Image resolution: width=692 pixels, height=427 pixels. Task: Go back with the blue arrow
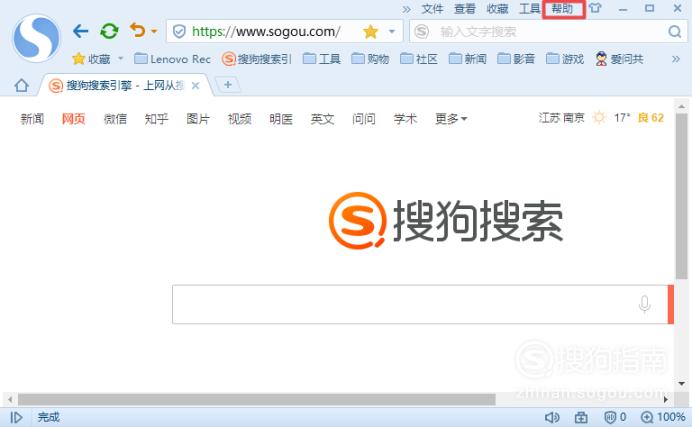tap(80, 31)
